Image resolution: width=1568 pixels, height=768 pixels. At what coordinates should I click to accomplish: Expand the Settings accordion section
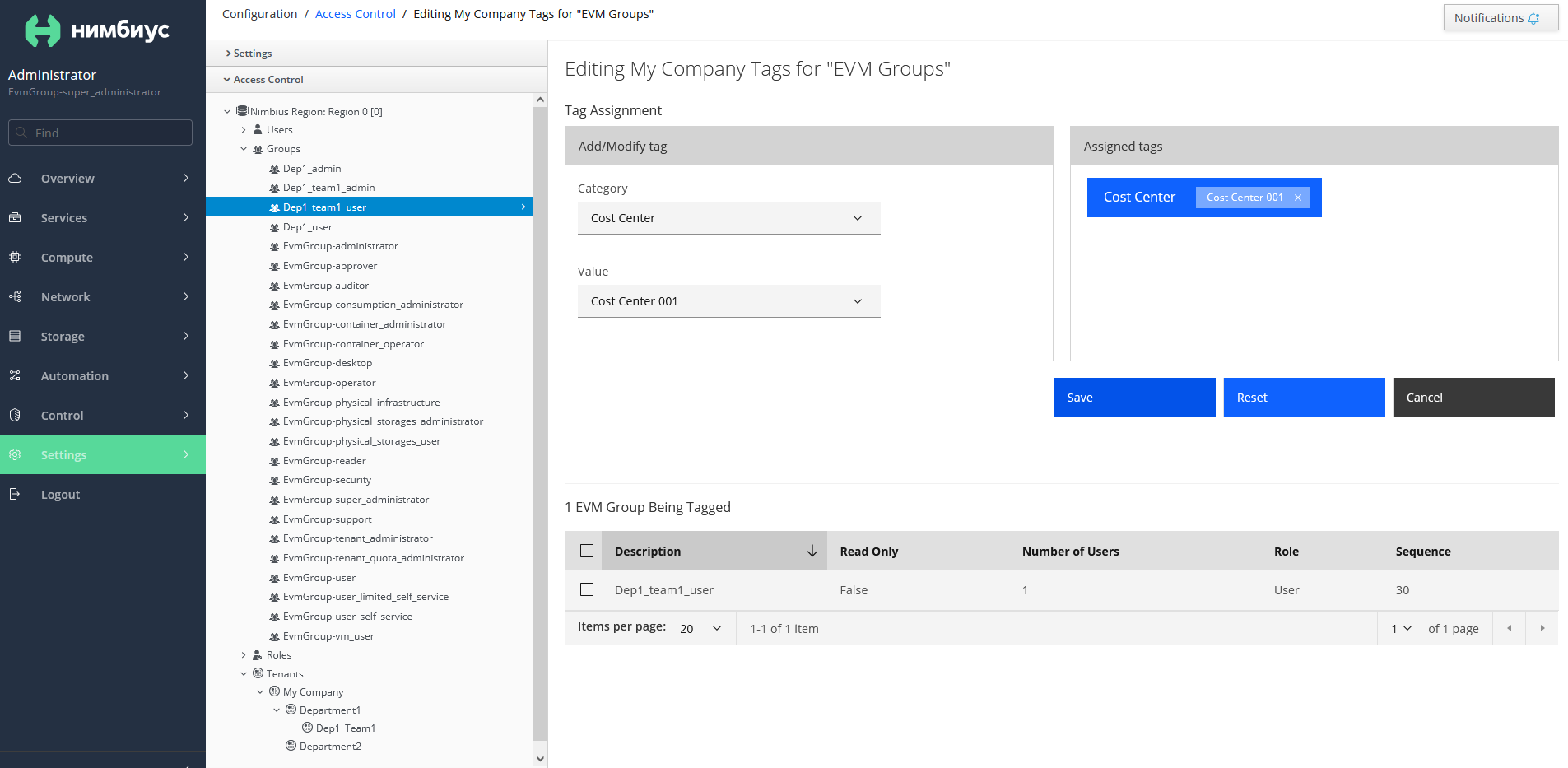[377, 54]
